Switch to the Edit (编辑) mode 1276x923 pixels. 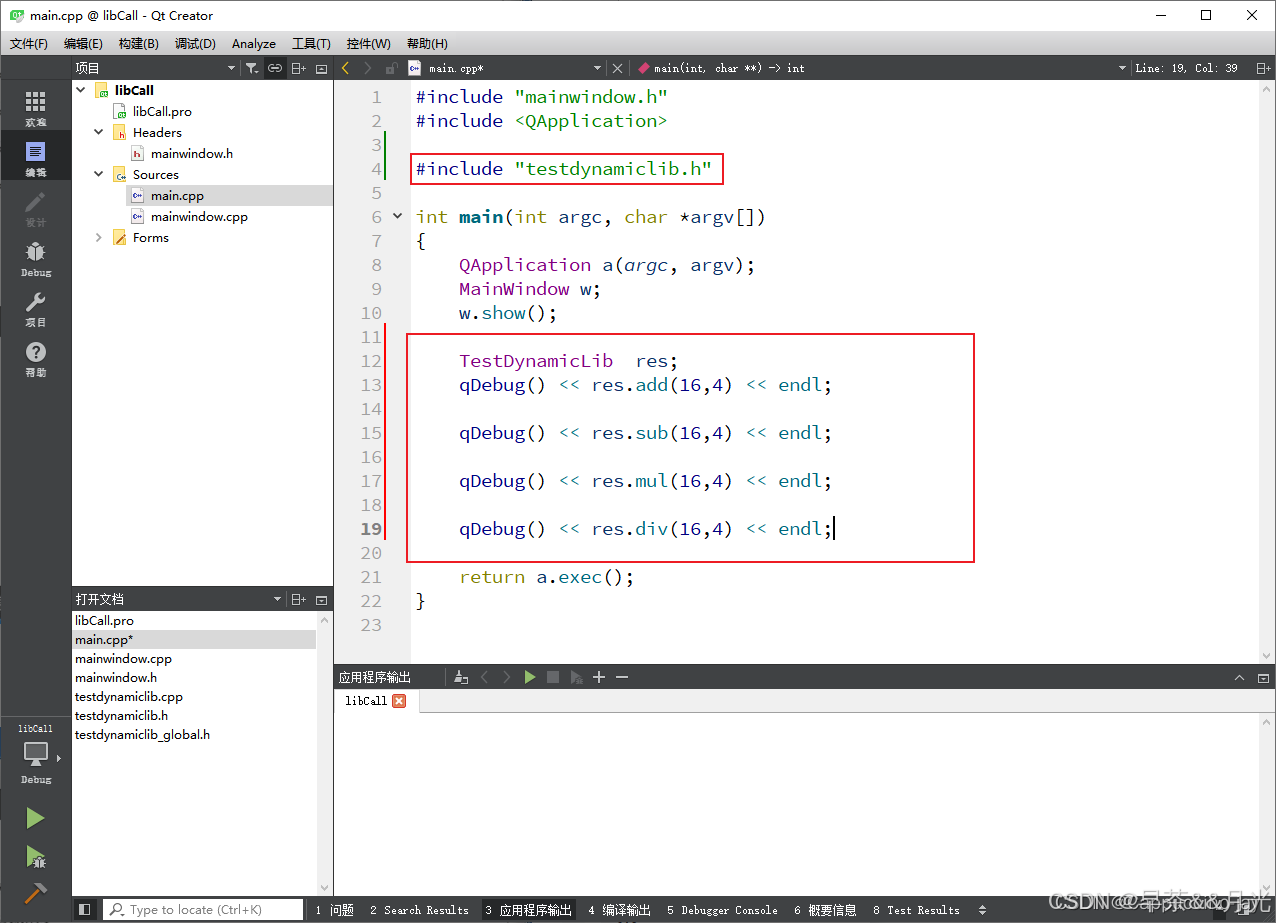coord(36,158)
